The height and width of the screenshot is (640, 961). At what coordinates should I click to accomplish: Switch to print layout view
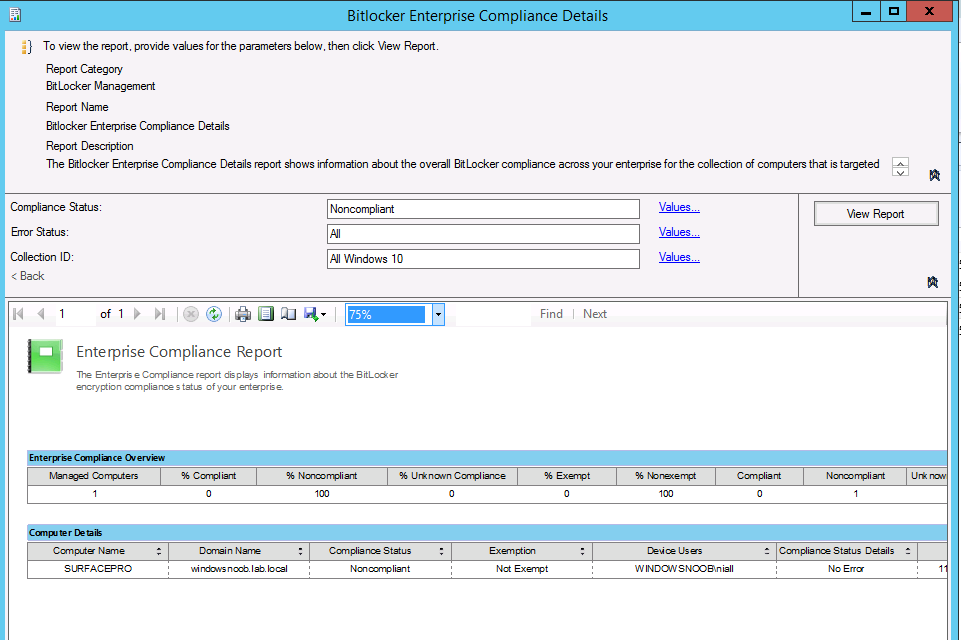[x=265, y=314]
